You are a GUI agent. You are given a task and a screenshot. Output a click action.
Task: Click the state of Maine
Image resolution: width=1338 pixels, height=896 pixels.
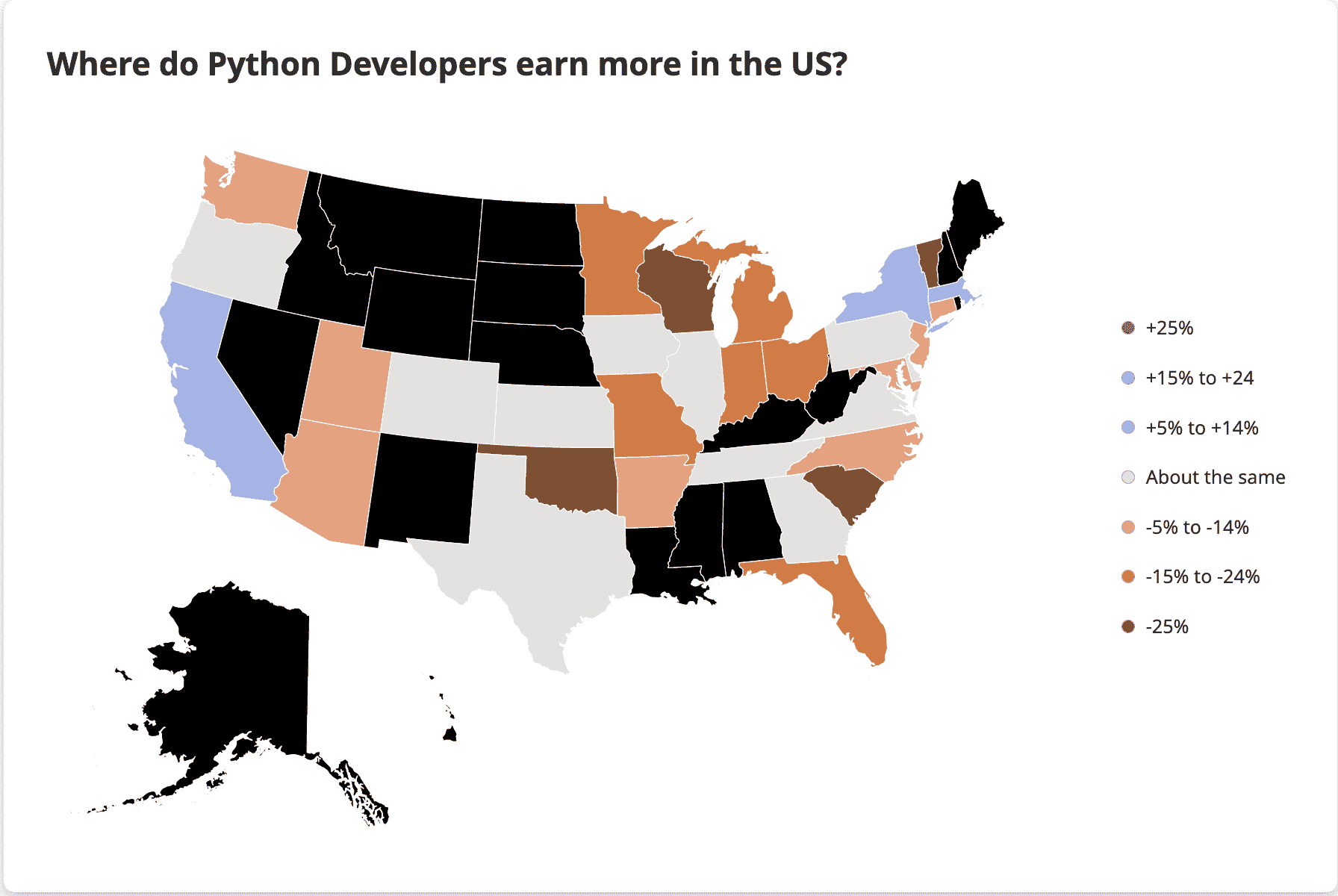click(x=974, y=220)
